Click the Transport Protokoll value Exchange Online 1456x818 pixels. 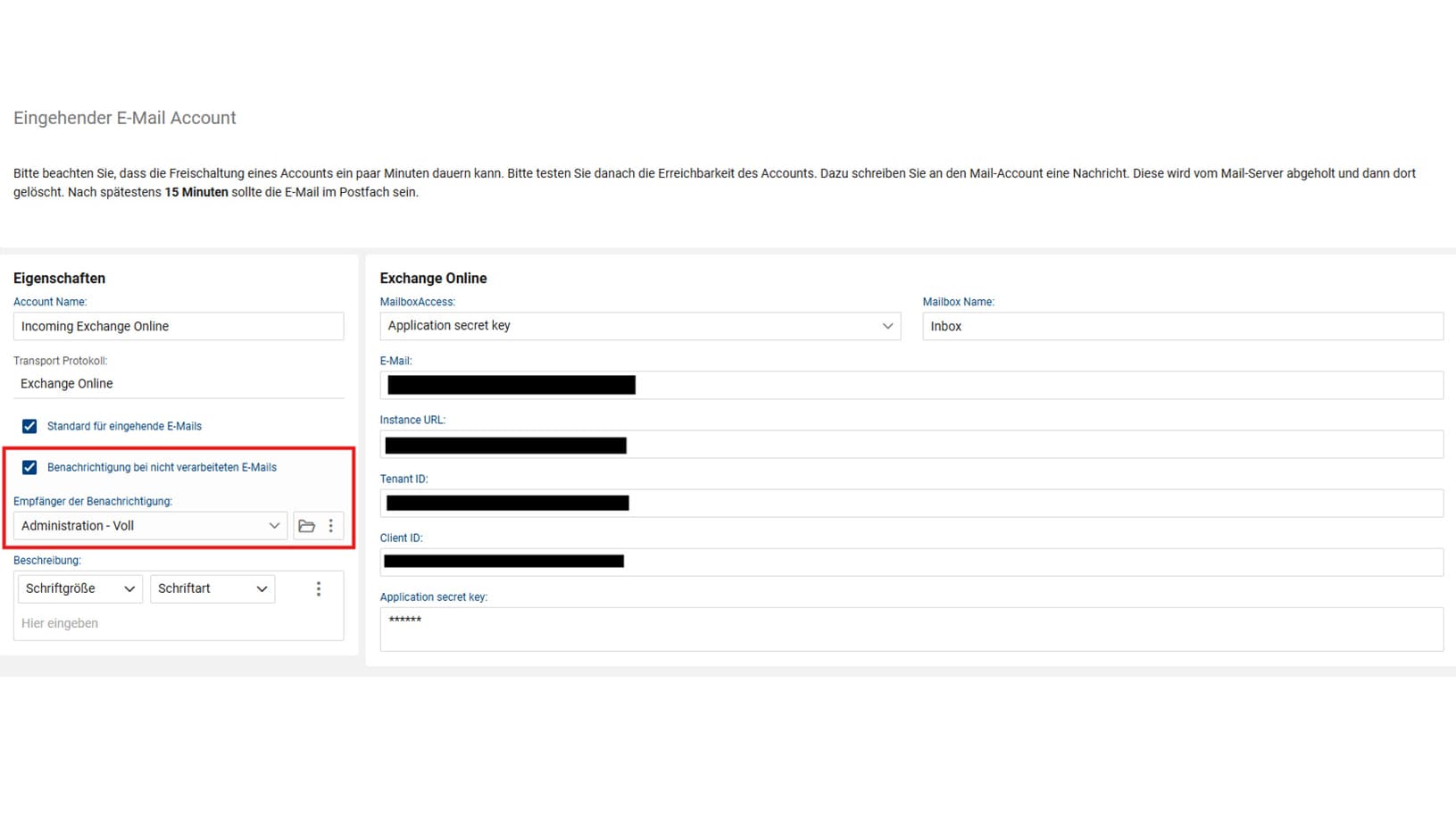(67, 384)
